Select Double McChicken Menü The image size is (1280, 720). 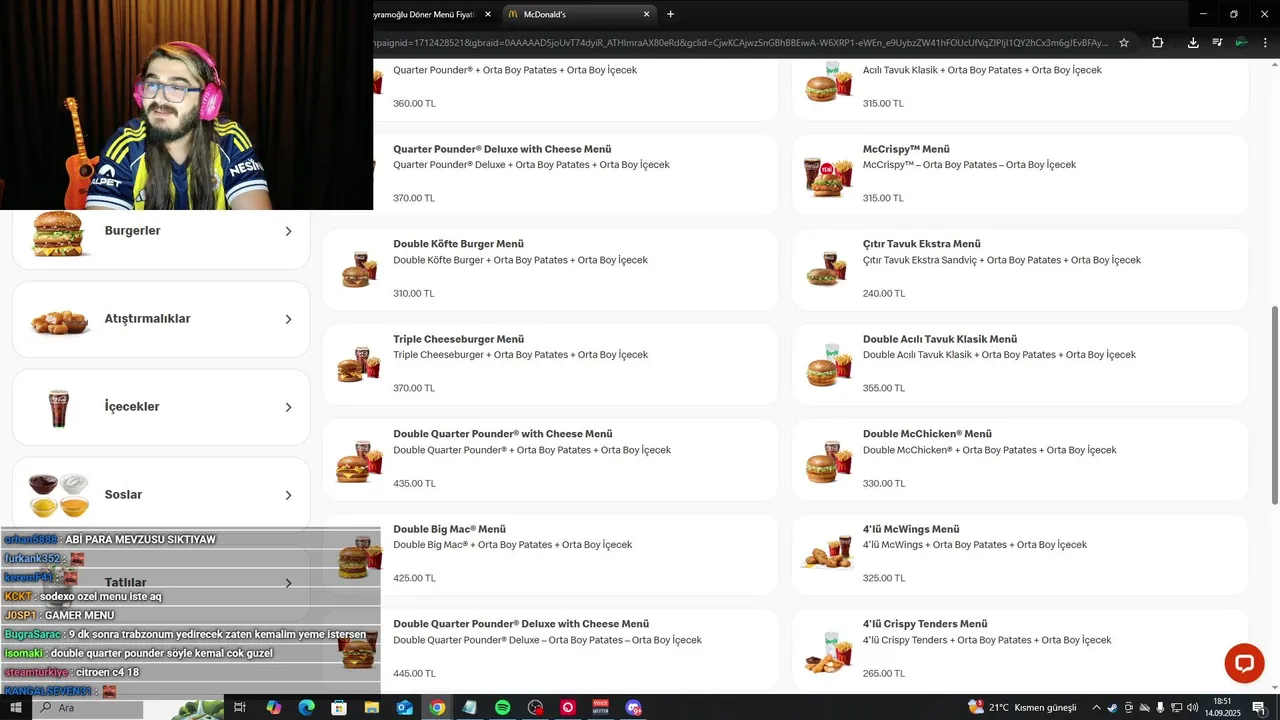coord(1020,459)
